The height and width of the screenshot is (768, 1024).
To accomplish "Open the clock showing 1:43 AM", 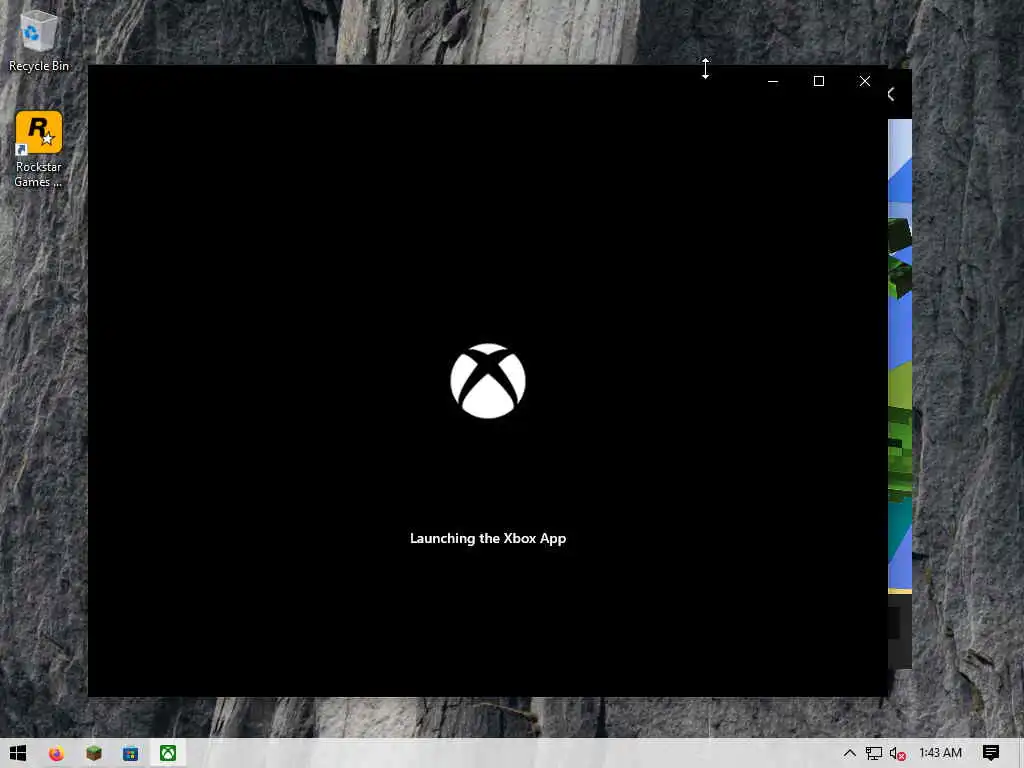I will pos(940,753).
